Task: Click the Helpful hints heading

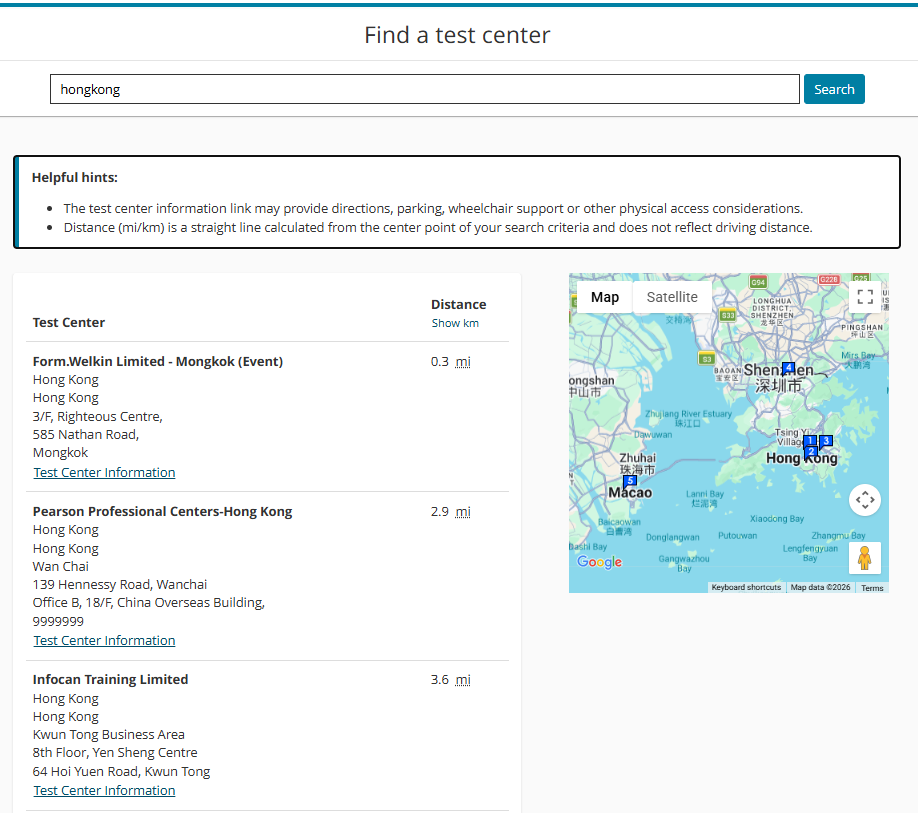Action: point(74,177)
